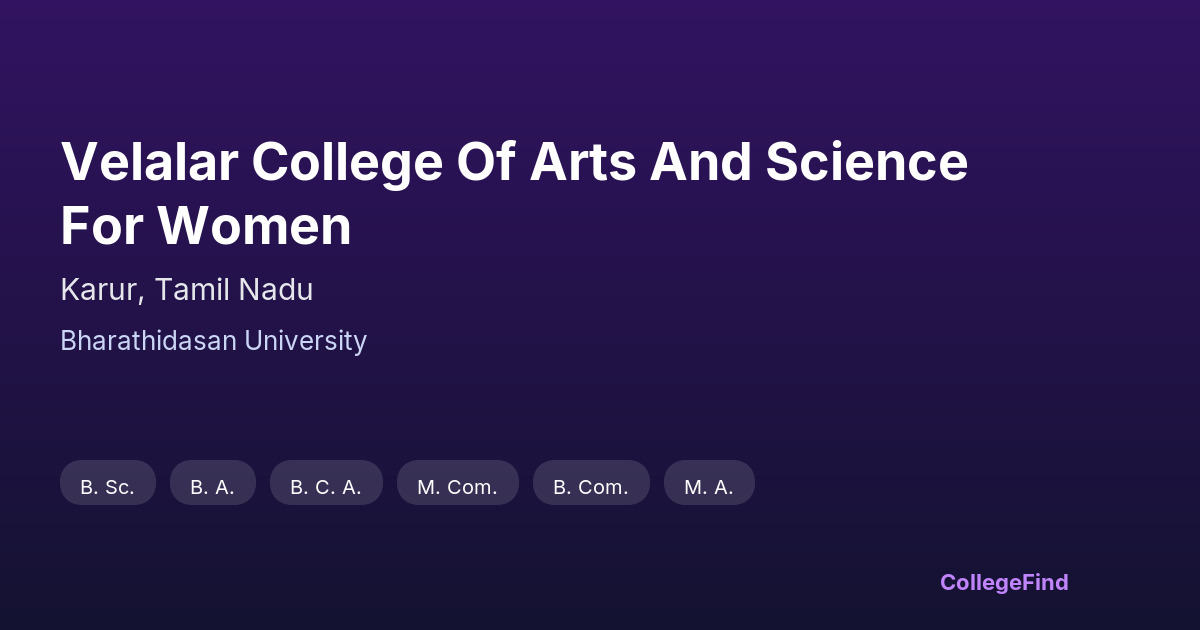Click the word Bharathidasan in the affiliation

click(x=149, y=341)
